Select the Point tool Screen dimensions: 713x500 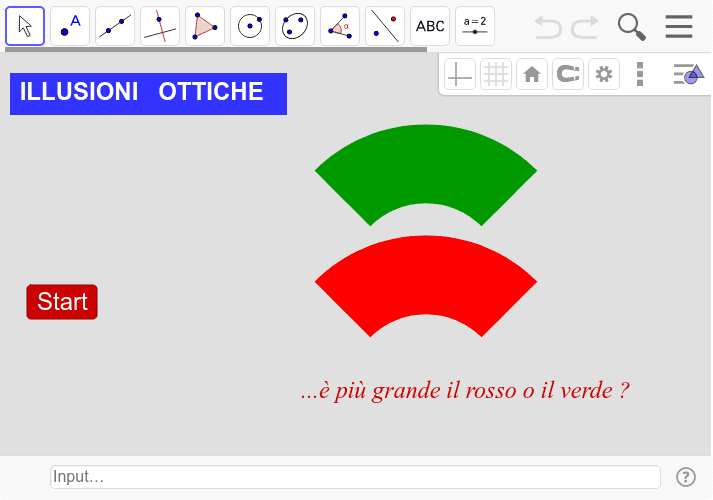click(x=70, y=26)
